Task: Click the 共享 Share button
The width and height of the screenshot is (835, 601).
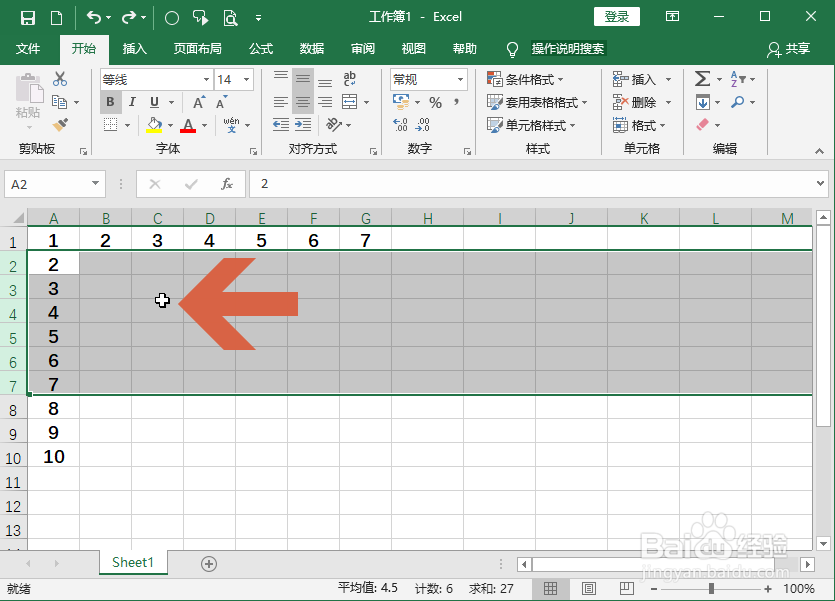Action: (x=789, y=49)
